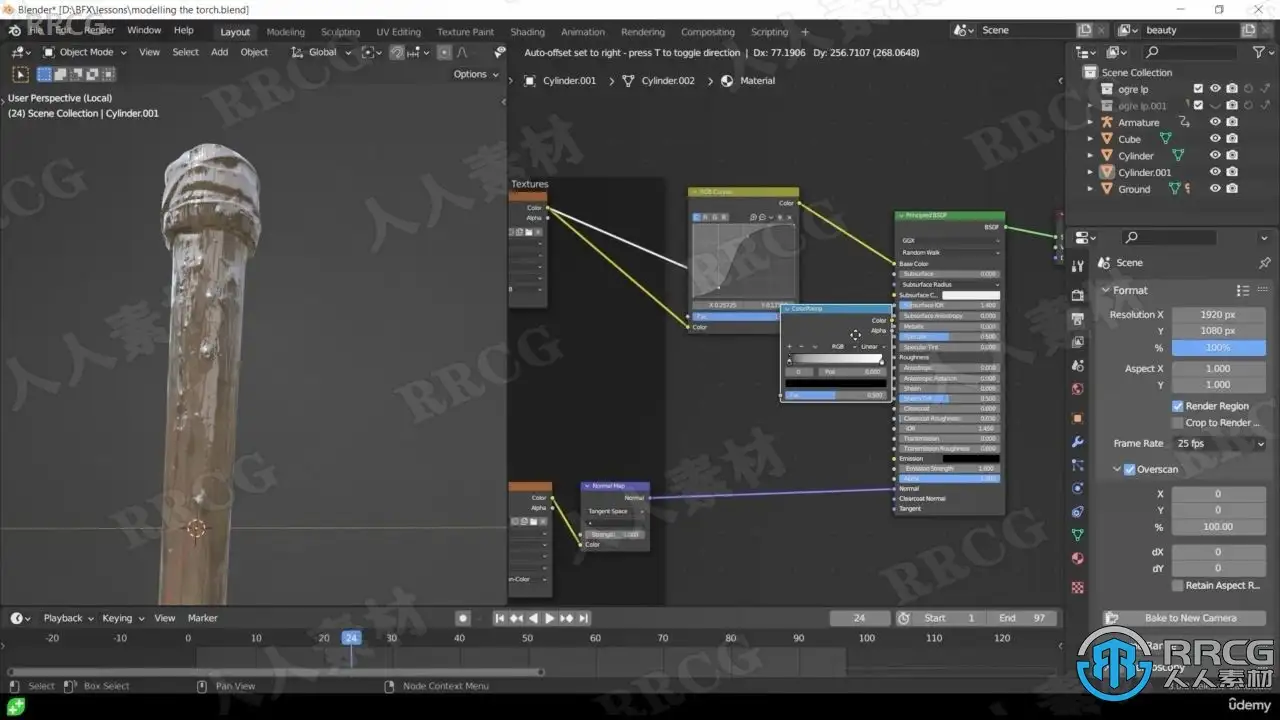Expand the Ground object in outliner

click(x=1090, y=188)
